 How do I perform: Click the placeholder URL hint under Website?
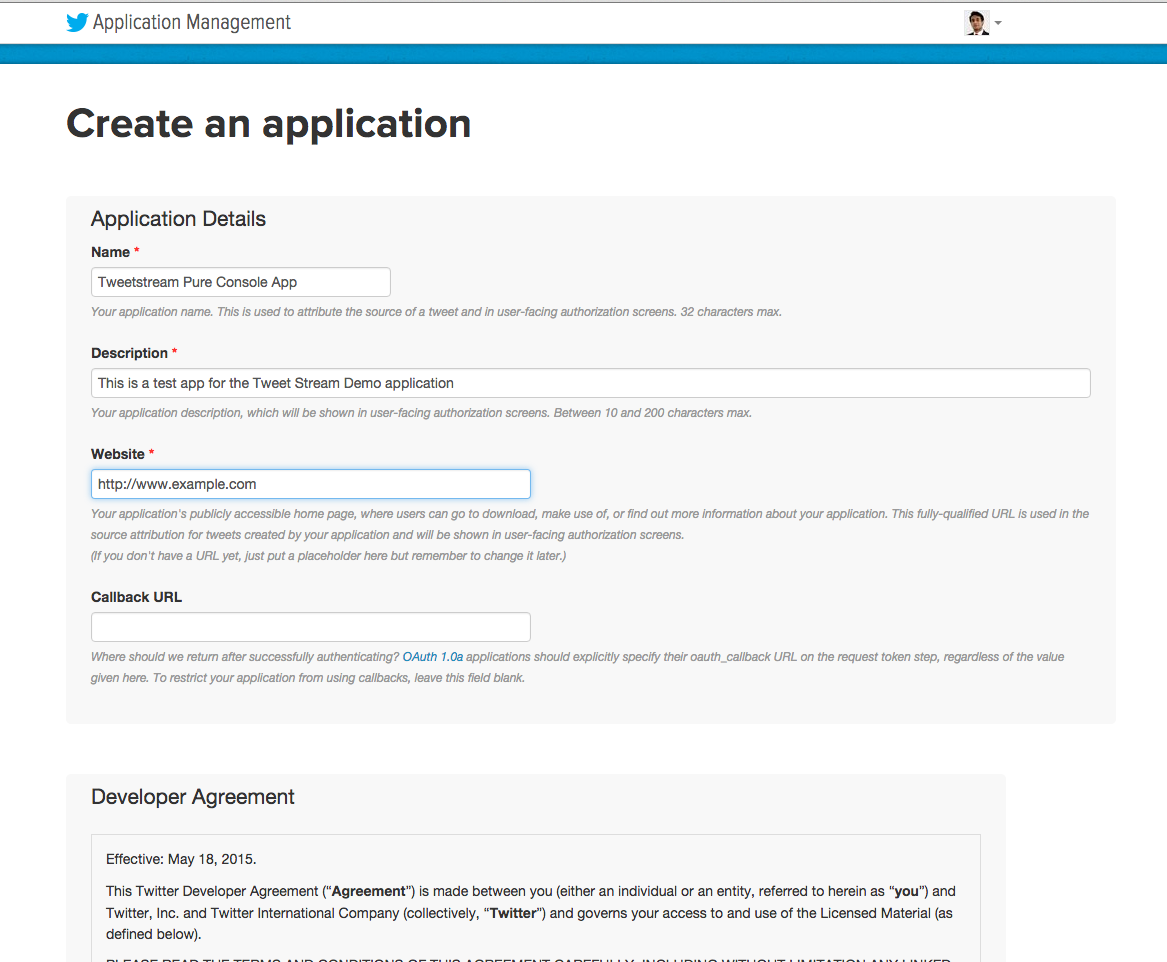(x=328, y=556)
